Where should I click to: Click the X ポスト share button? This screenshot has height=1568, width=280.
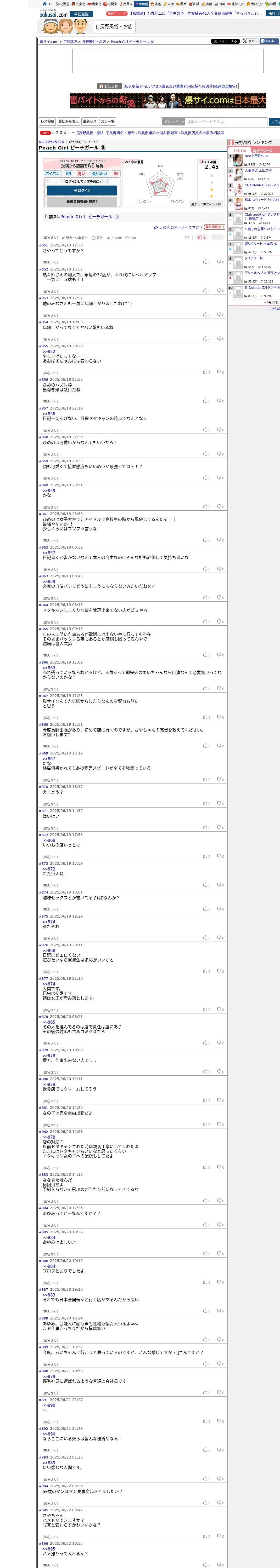(250, 41)
